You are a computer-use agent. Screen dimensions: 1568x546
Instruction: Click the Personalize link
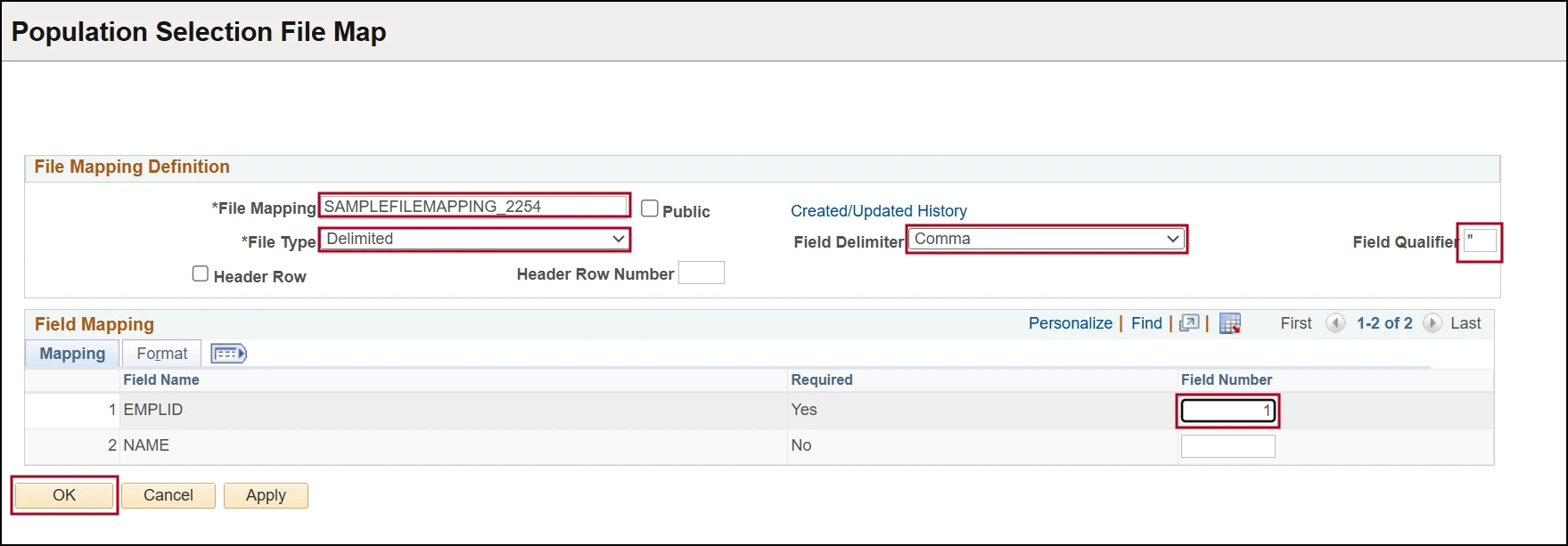(1070, 323)
